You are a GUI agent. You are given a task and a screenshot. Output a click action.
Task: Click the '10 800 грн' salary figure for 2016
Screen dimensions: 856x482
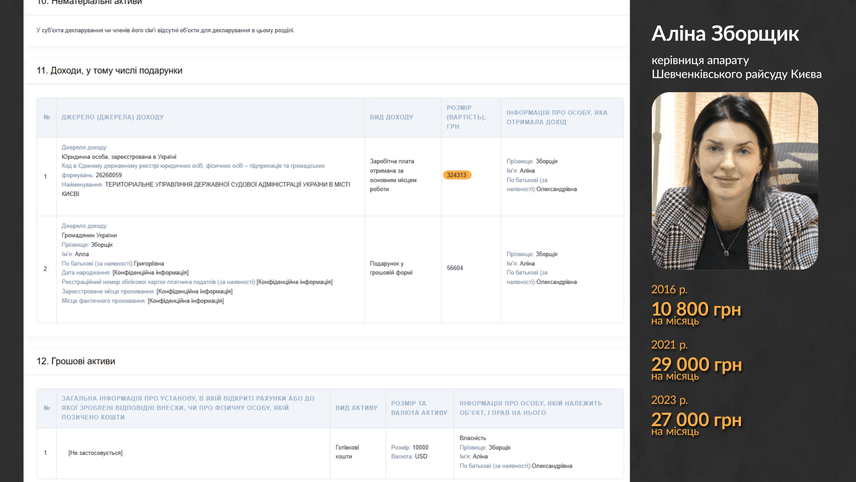point(696,309)
